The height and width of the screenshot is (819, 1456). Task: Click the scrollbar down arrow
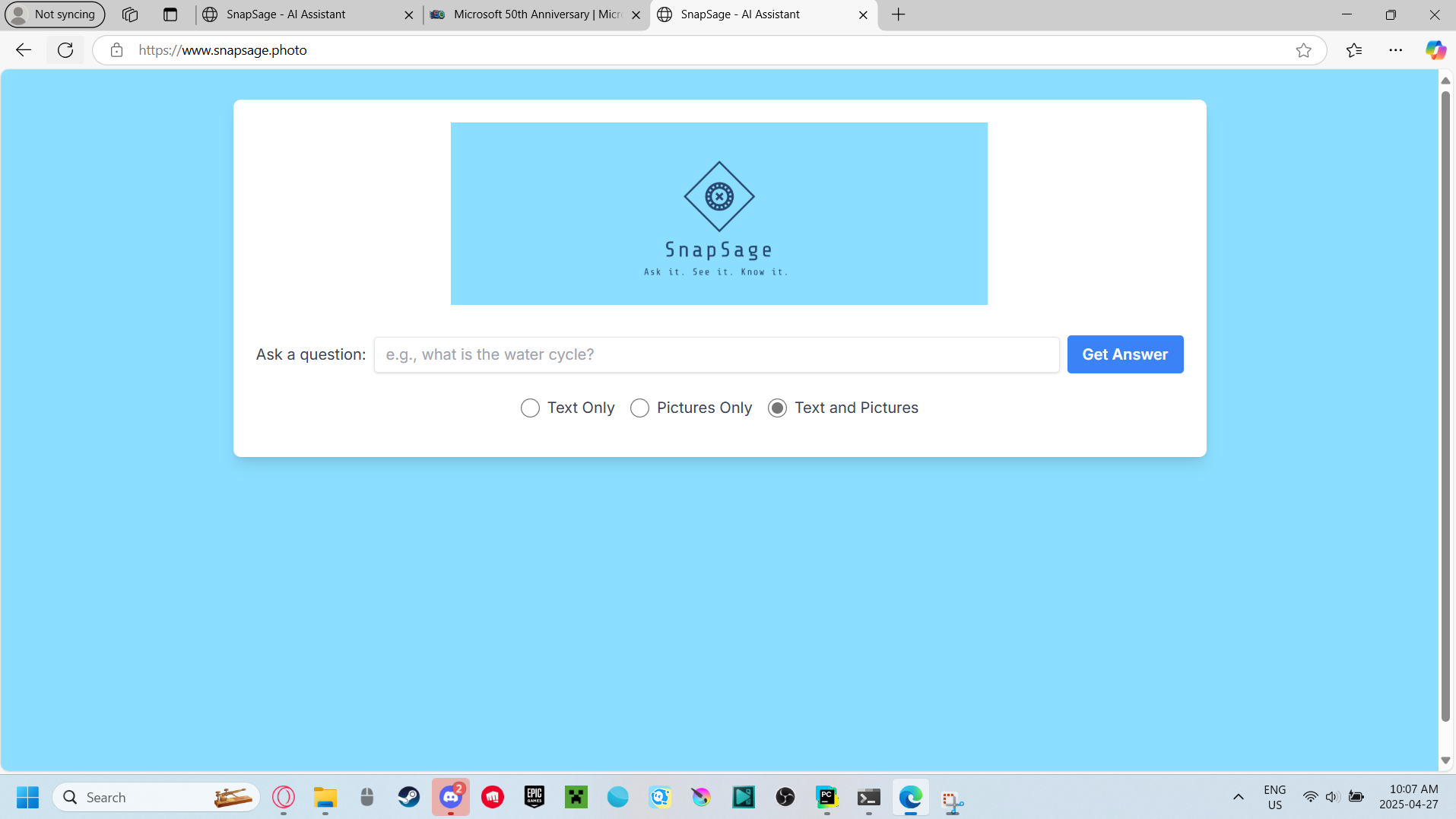click(1445, 760)
